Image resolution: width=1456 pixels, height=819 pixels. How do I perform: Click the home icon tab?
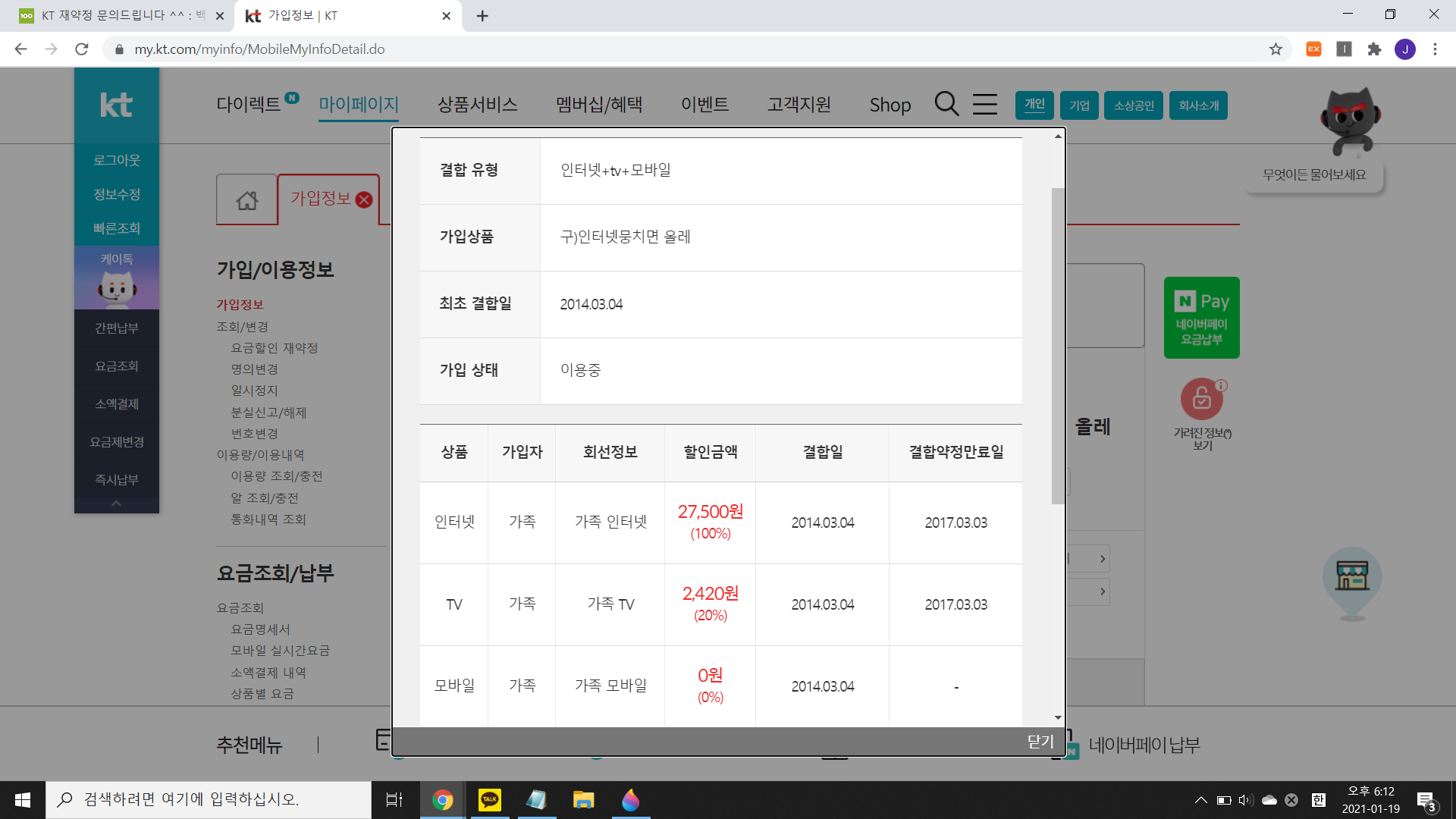(x=246, y=200)
